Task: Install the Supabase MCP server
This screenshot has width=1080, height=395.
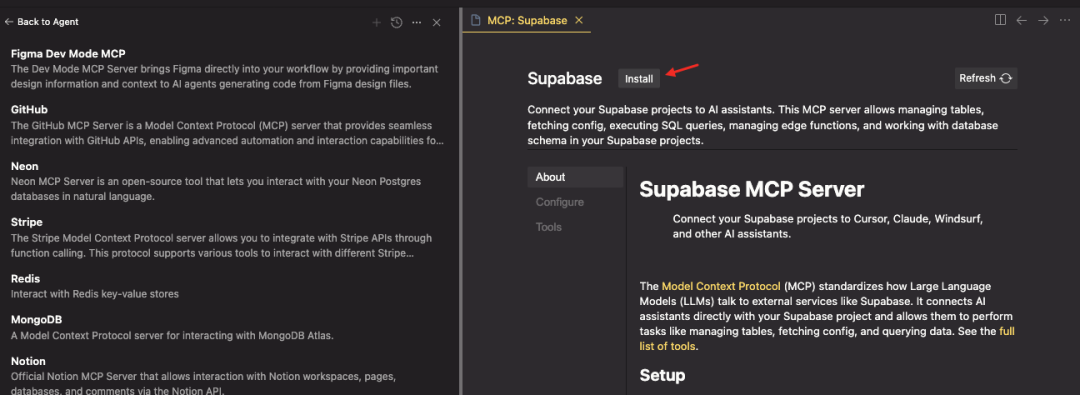Action: click(x=639, y=79)
